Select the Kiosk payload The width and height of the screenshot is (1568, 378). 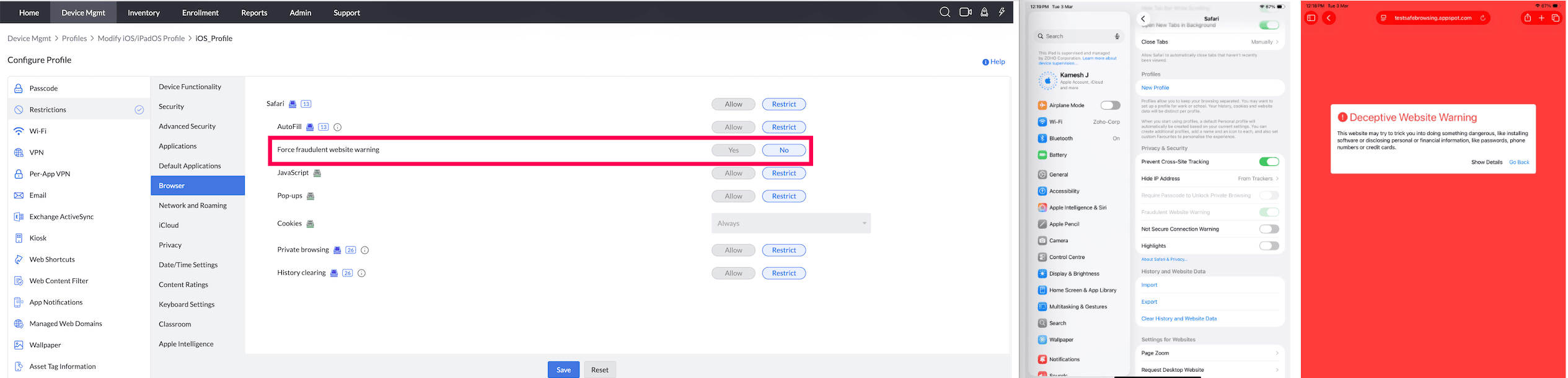pyautogui.click(x=79, y=238)
